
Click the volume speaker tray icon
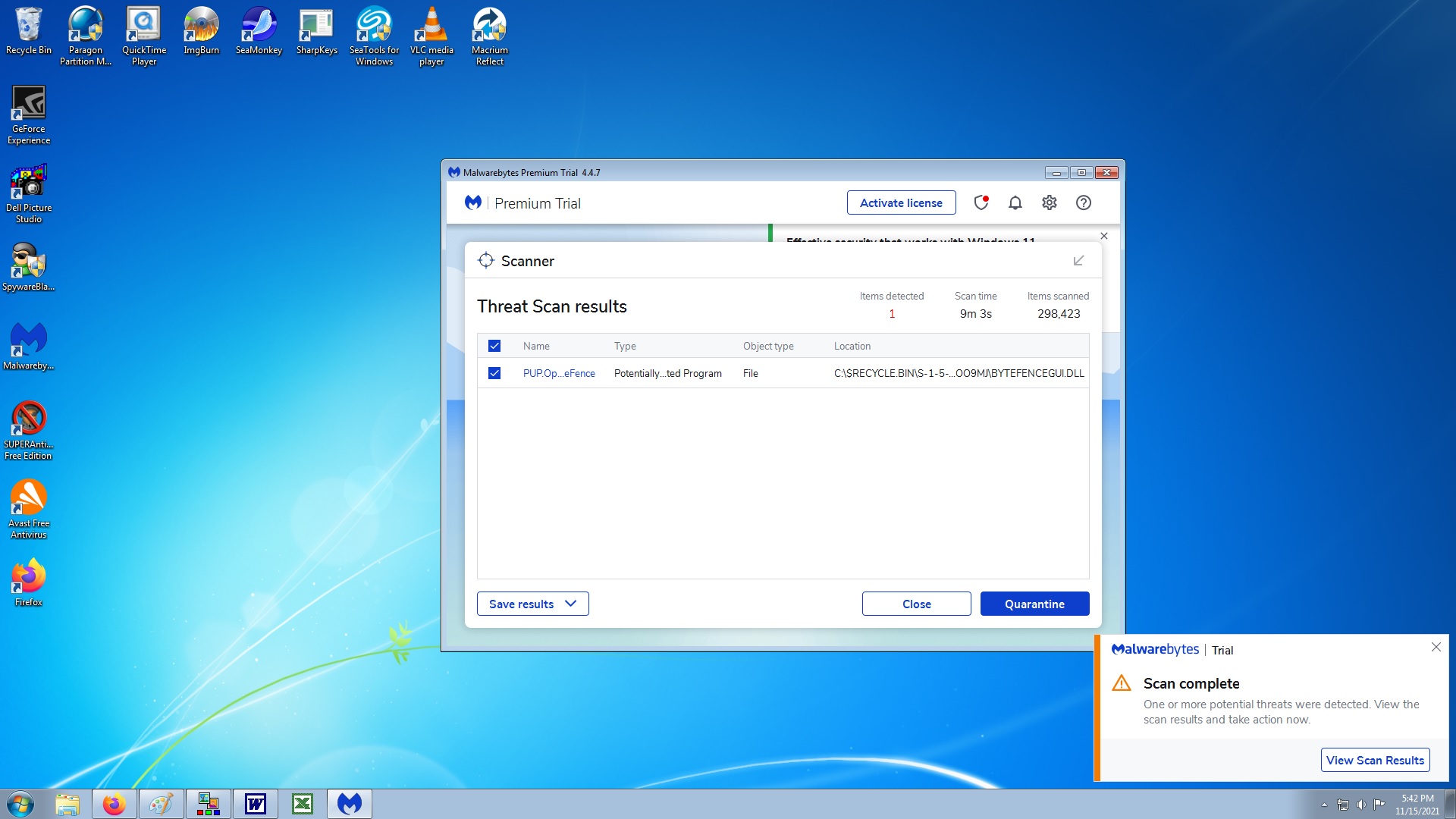point(1361,805)
